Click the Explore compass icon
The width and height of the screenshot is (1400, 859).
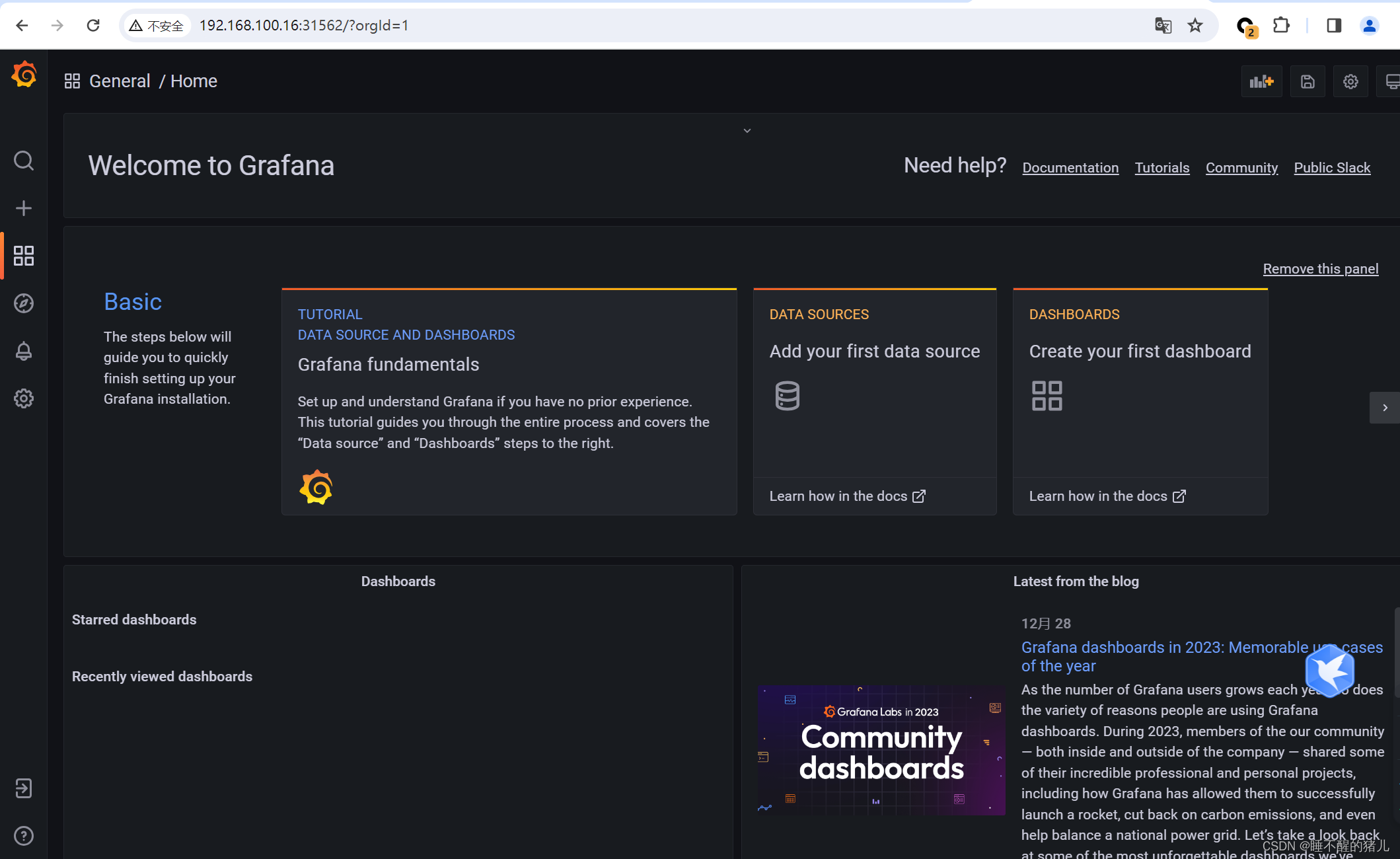24,303
